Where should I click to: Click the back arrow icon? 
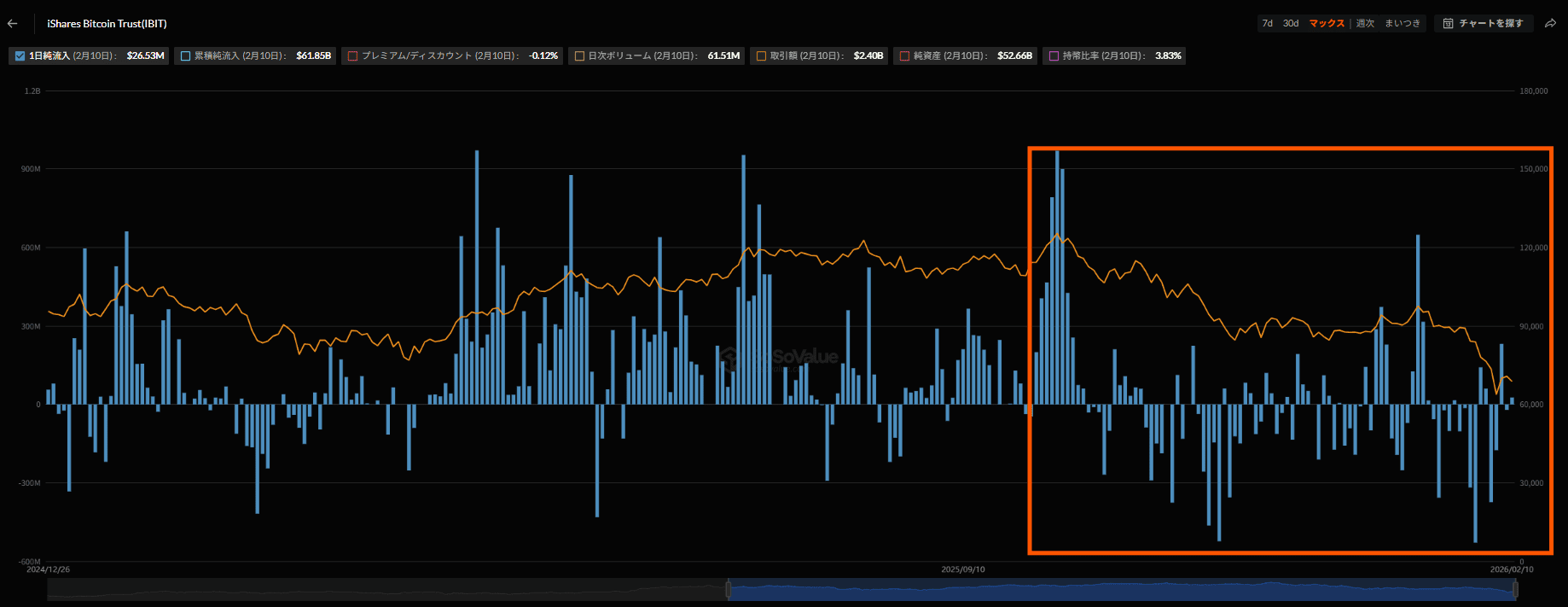(12, 24)
